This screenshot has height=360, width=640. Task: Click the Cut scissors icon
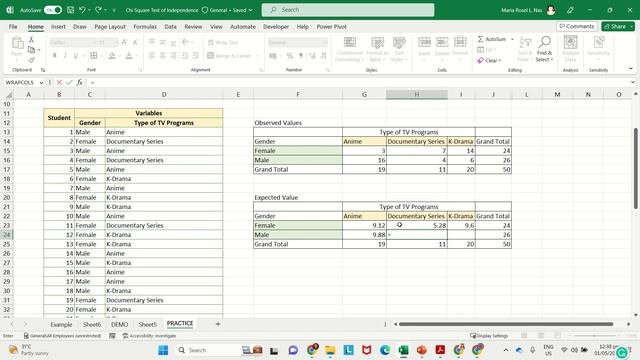coord(31,40)
